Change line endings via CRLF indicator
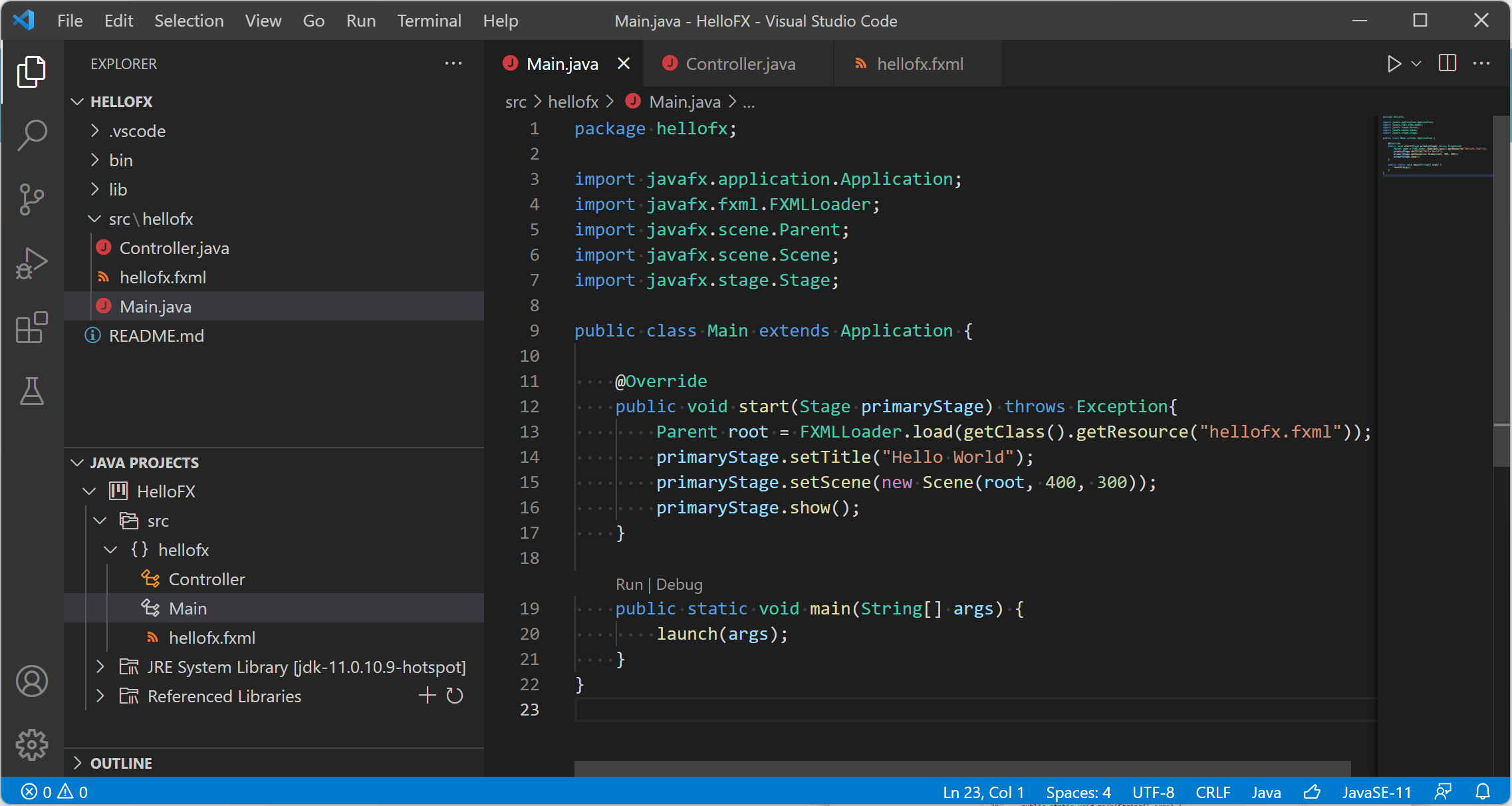1512x806 pixels. click(1213, 792)
